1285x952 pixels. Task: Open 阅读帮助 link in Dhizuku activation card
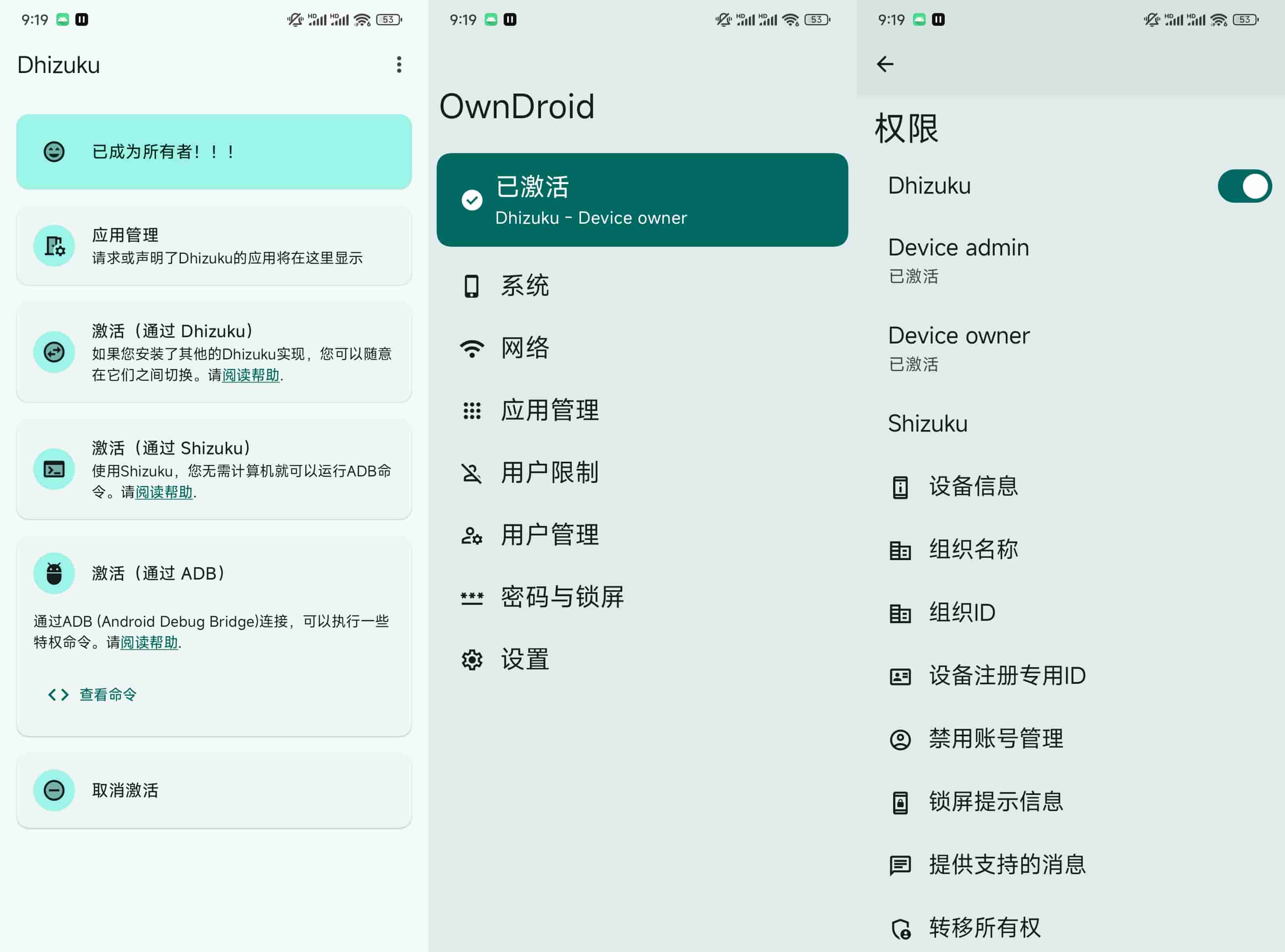251,375
